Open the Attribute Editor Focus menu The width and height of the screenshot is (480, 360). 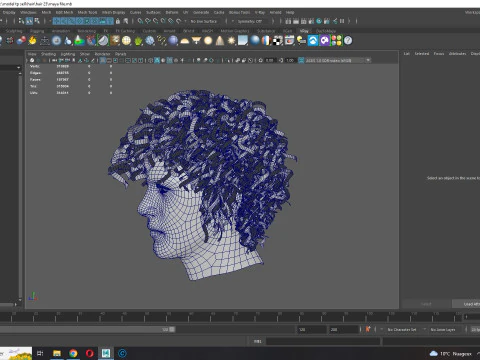pyautogui.click(x=439, y=53)
